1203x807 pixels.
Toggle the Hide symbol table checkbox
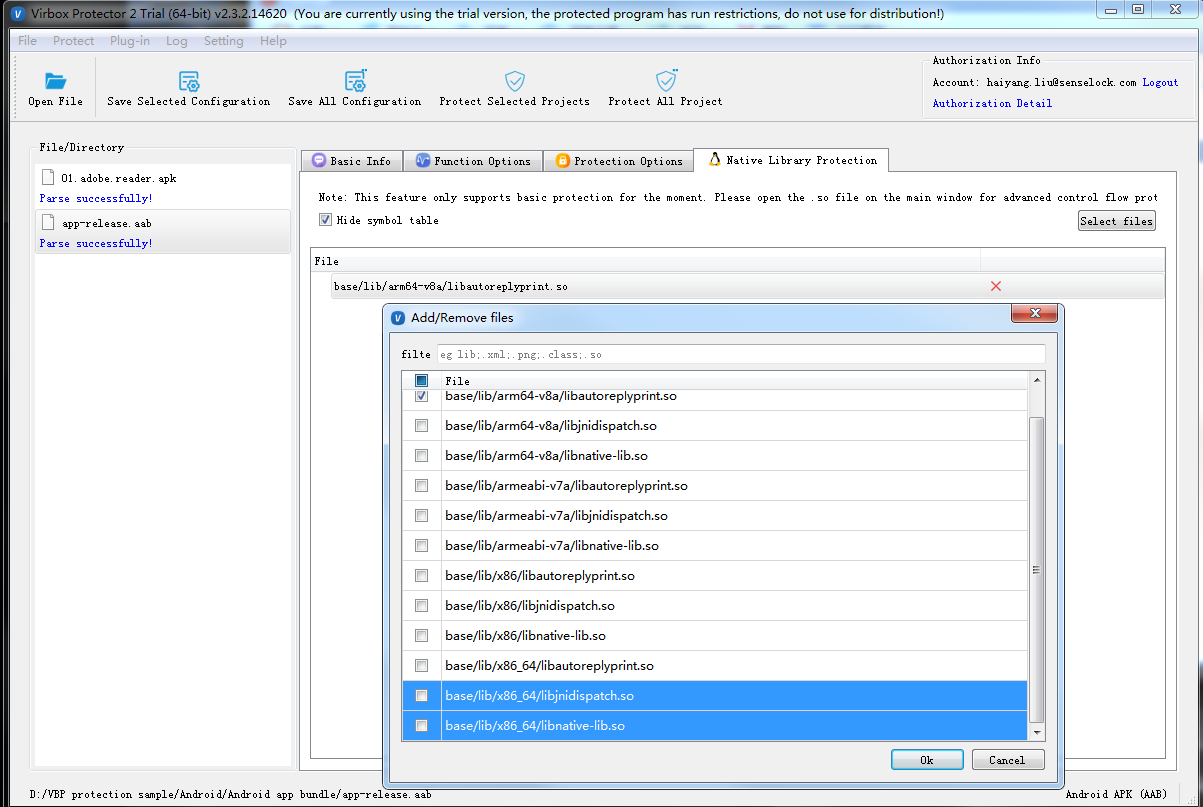point(325,220)
